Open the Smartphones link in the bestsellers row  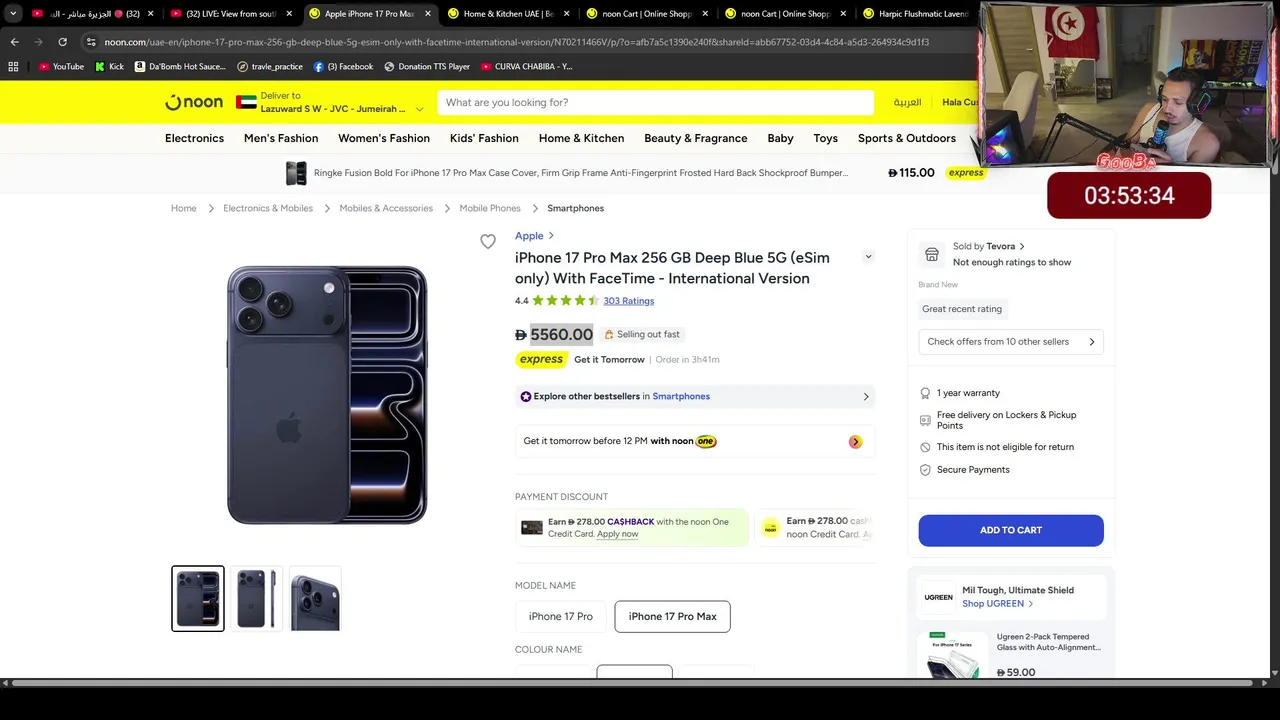point(681,396)
